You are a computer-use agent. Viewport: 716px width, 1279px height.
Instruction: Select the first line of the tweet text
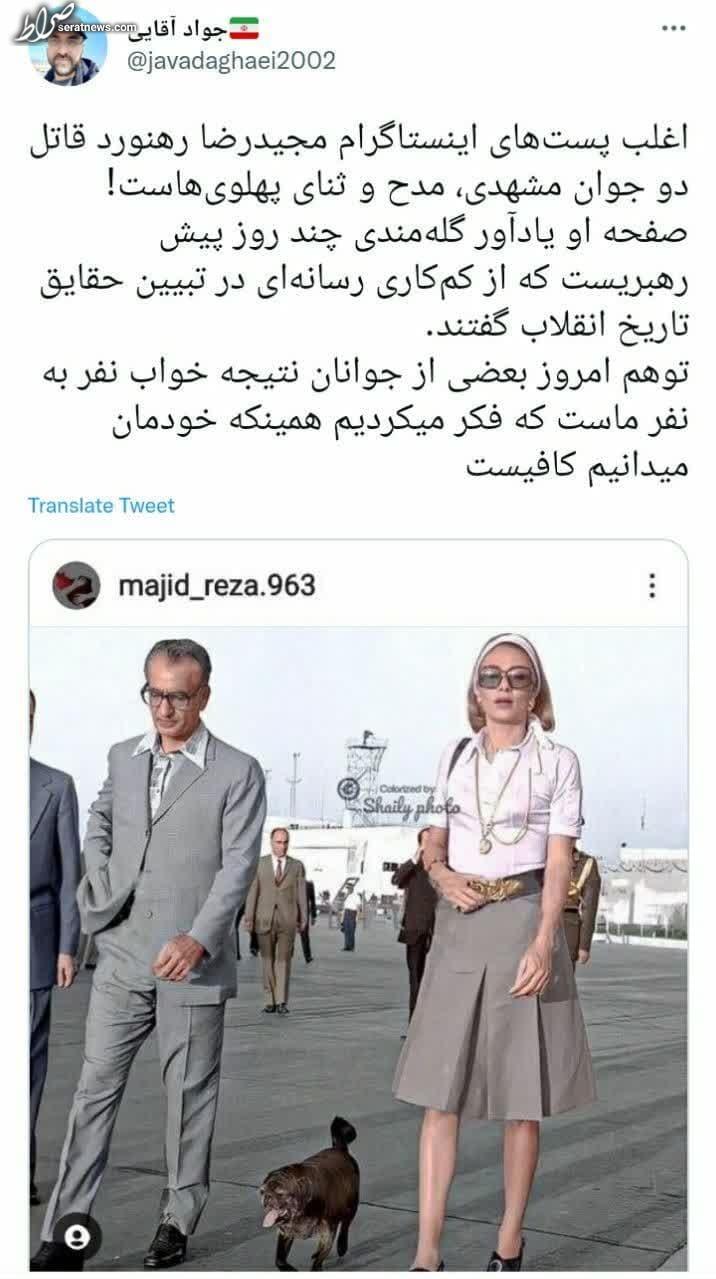coord(357,141)
